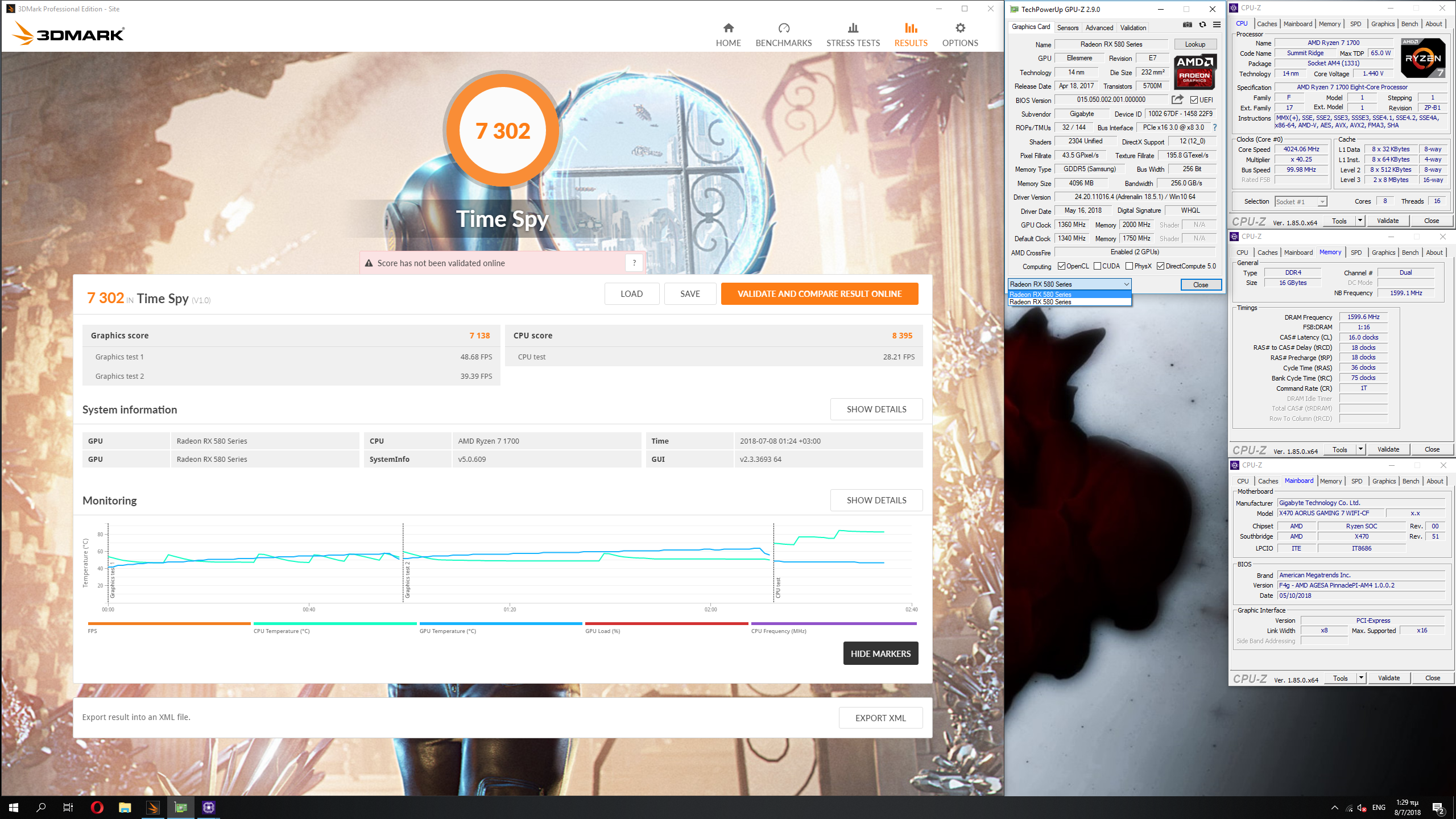
Task: Click Lookup button in GPU-Z
Action: point(1195,44)
